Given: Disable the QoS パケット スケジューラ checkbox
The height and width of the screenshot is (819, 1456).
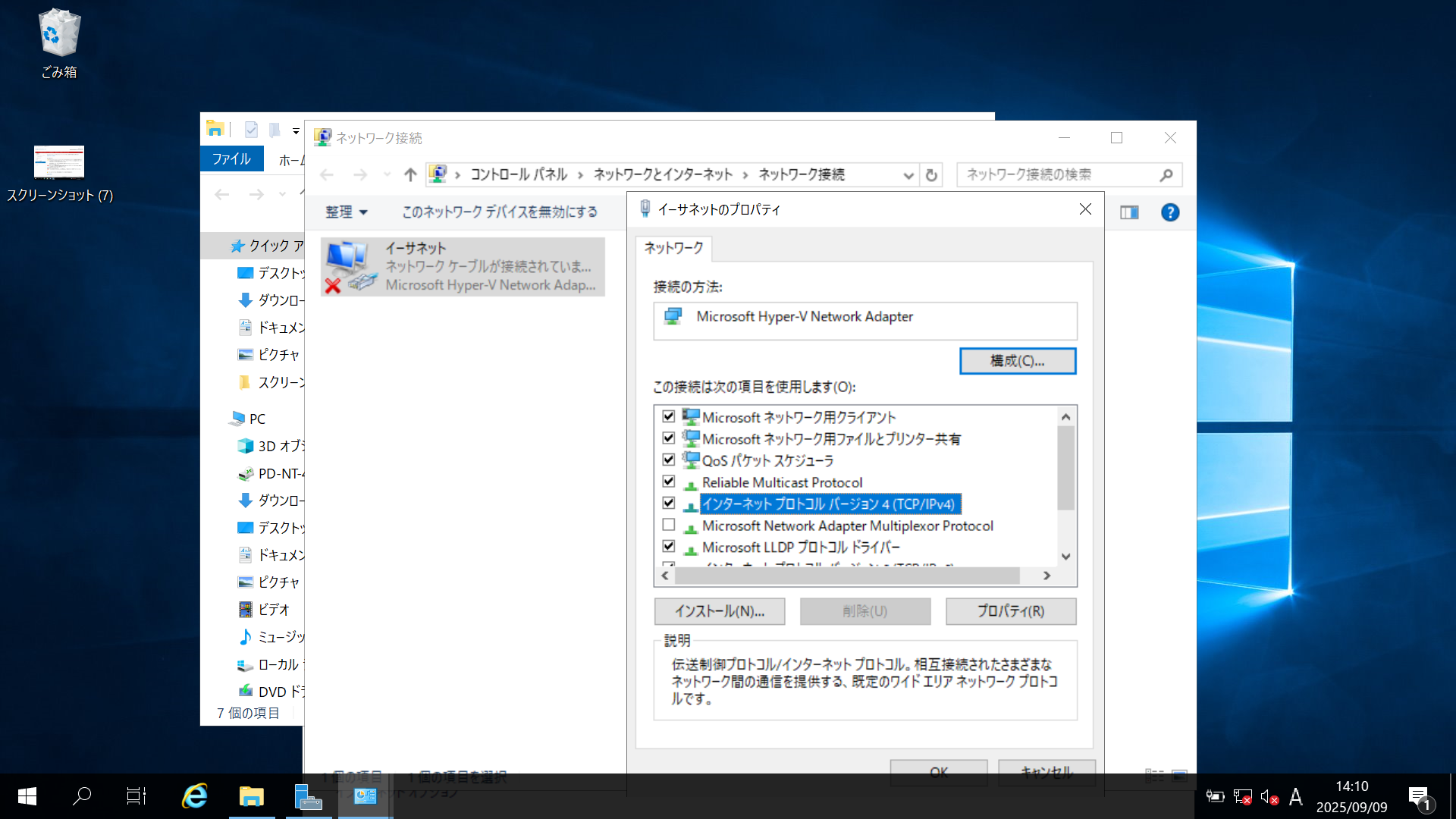Looking at the screenshot, I should pyautogui.click(x=668, y=459).
